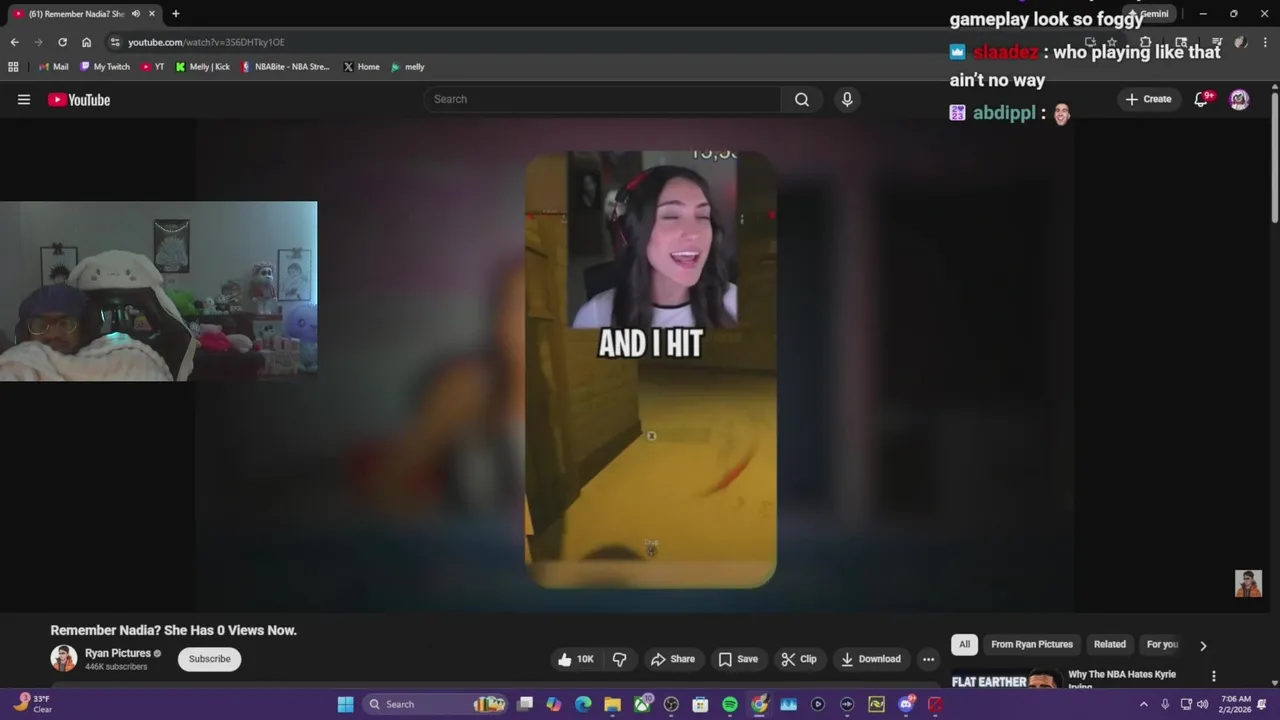Click the vertical video player

tap(650, 369)
